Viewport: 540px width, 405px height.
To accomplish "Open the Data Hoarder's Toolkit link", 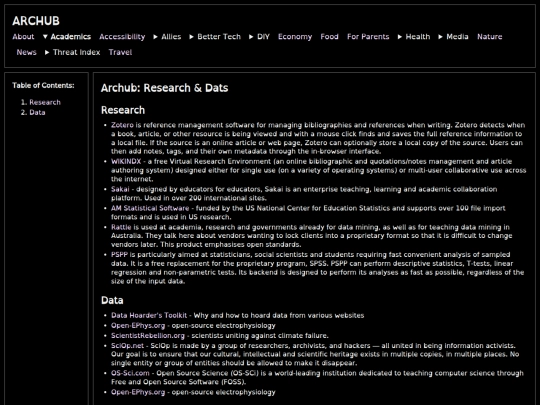I will point(149,315).
